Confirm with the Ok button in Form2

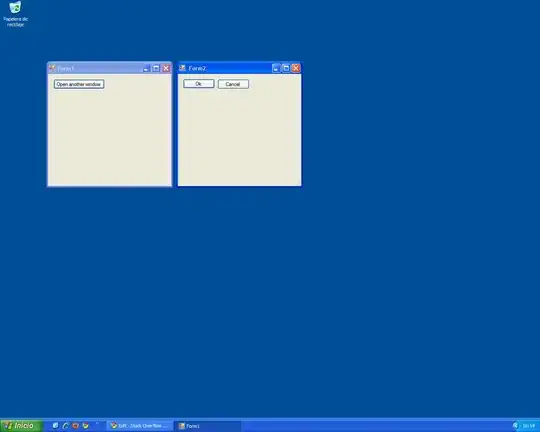[199, 84]
